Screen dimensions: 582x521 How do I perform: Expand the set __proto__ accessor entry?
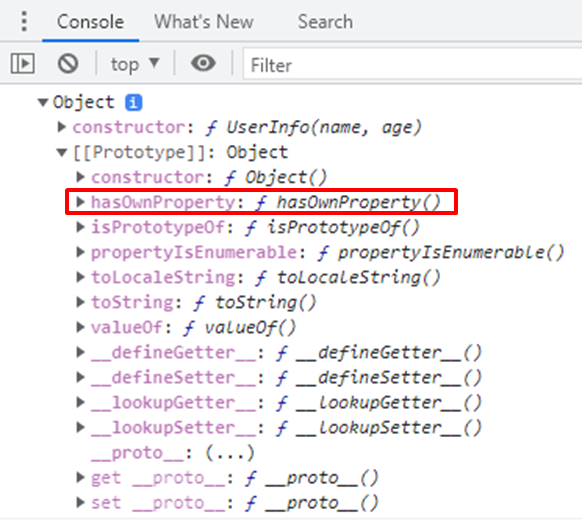point(80,502)
